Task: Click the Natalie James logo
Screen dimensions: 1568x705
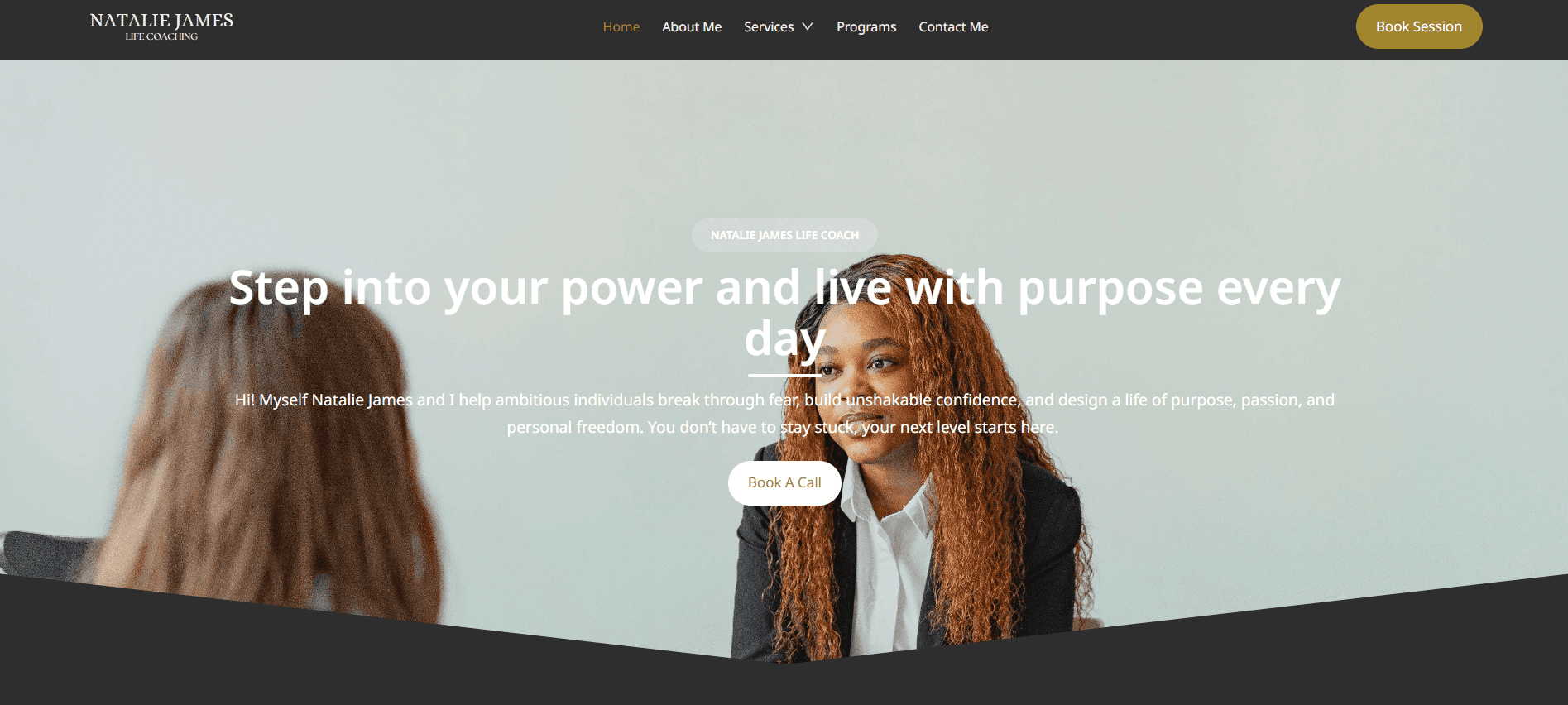Action: click(161, 26)
